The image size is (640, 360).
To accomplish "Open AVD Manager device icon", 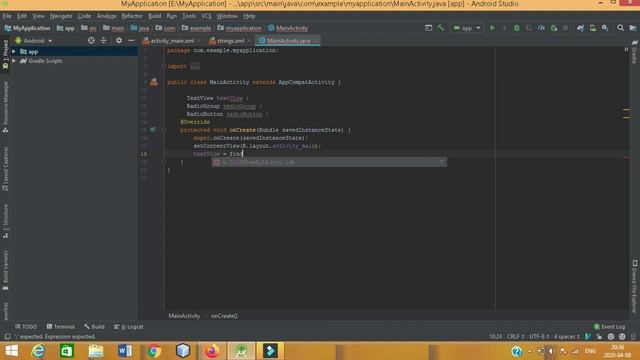I will tap(592, 28).
